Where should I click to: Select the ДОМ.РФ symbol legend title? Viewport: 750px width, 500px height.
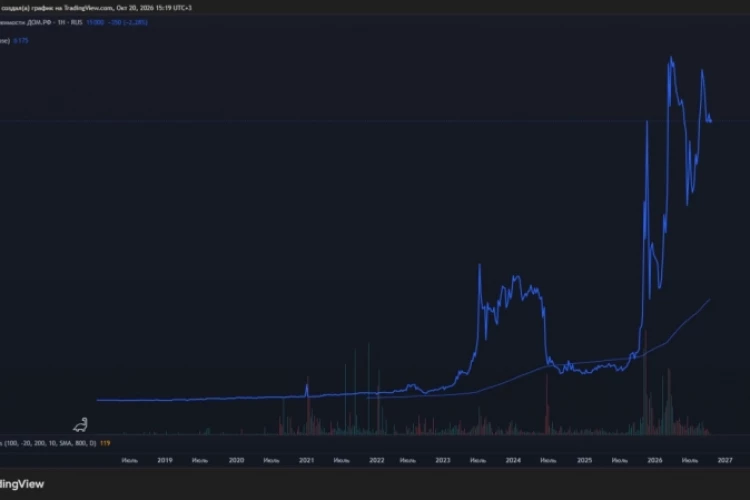[26, 22]
